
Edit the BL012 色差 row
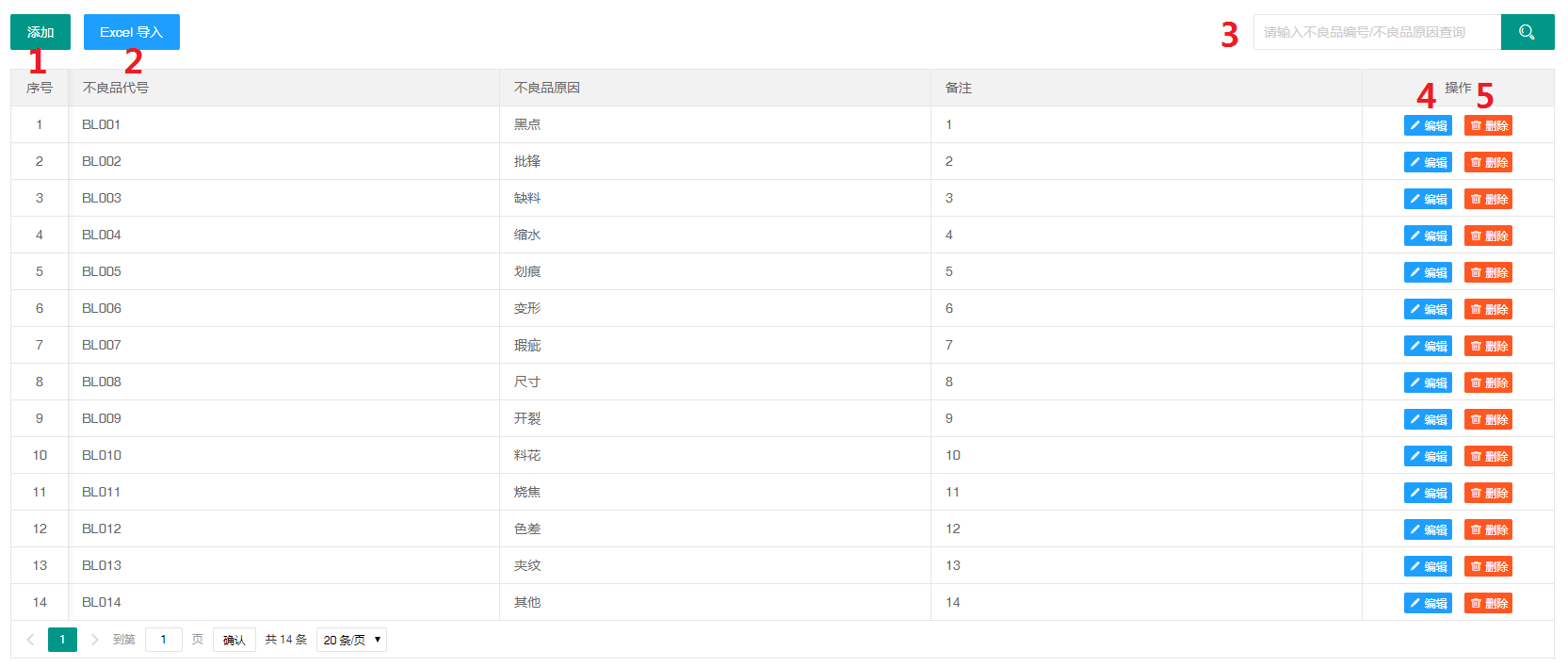1428,529
